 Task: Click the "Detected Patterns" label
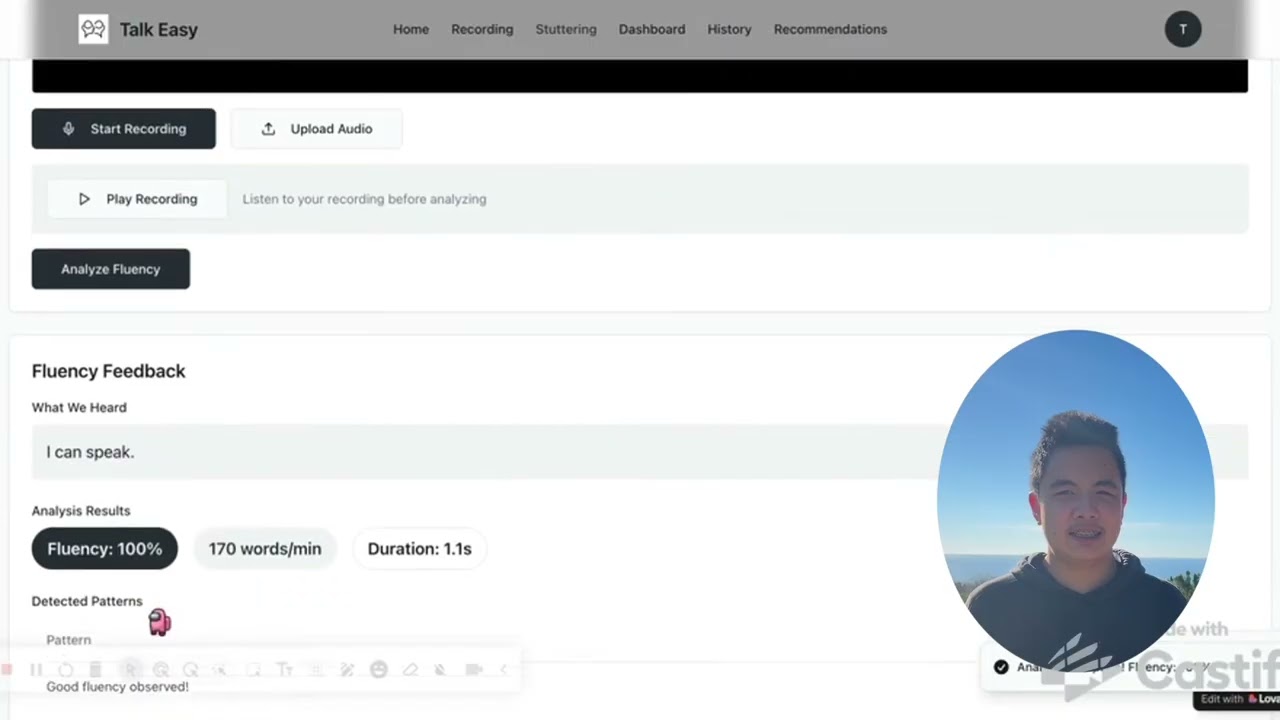pyautogui.click(x=87, y=601)
